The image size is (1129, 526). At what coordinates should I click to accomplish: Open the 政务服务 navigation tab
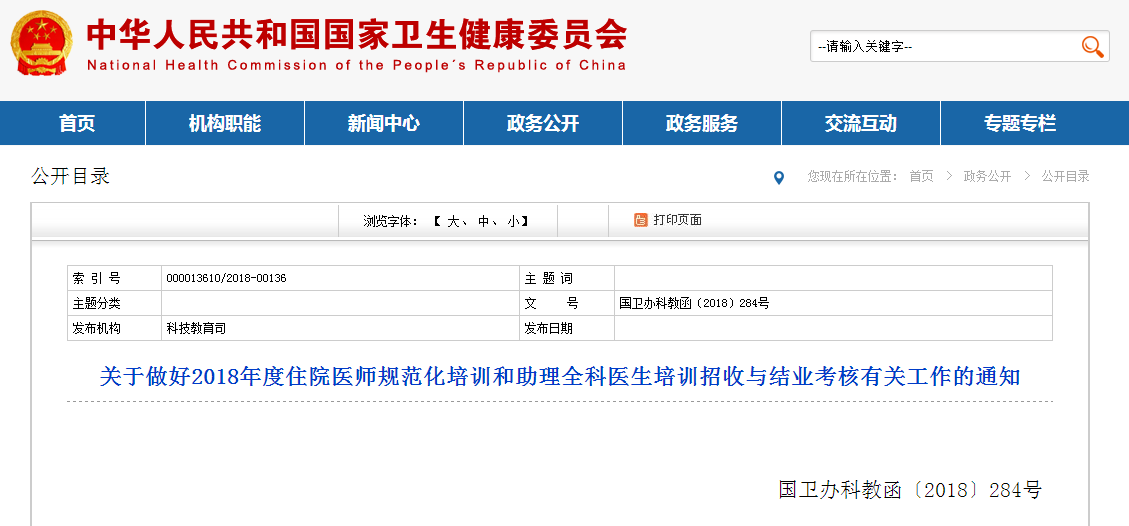702,123
